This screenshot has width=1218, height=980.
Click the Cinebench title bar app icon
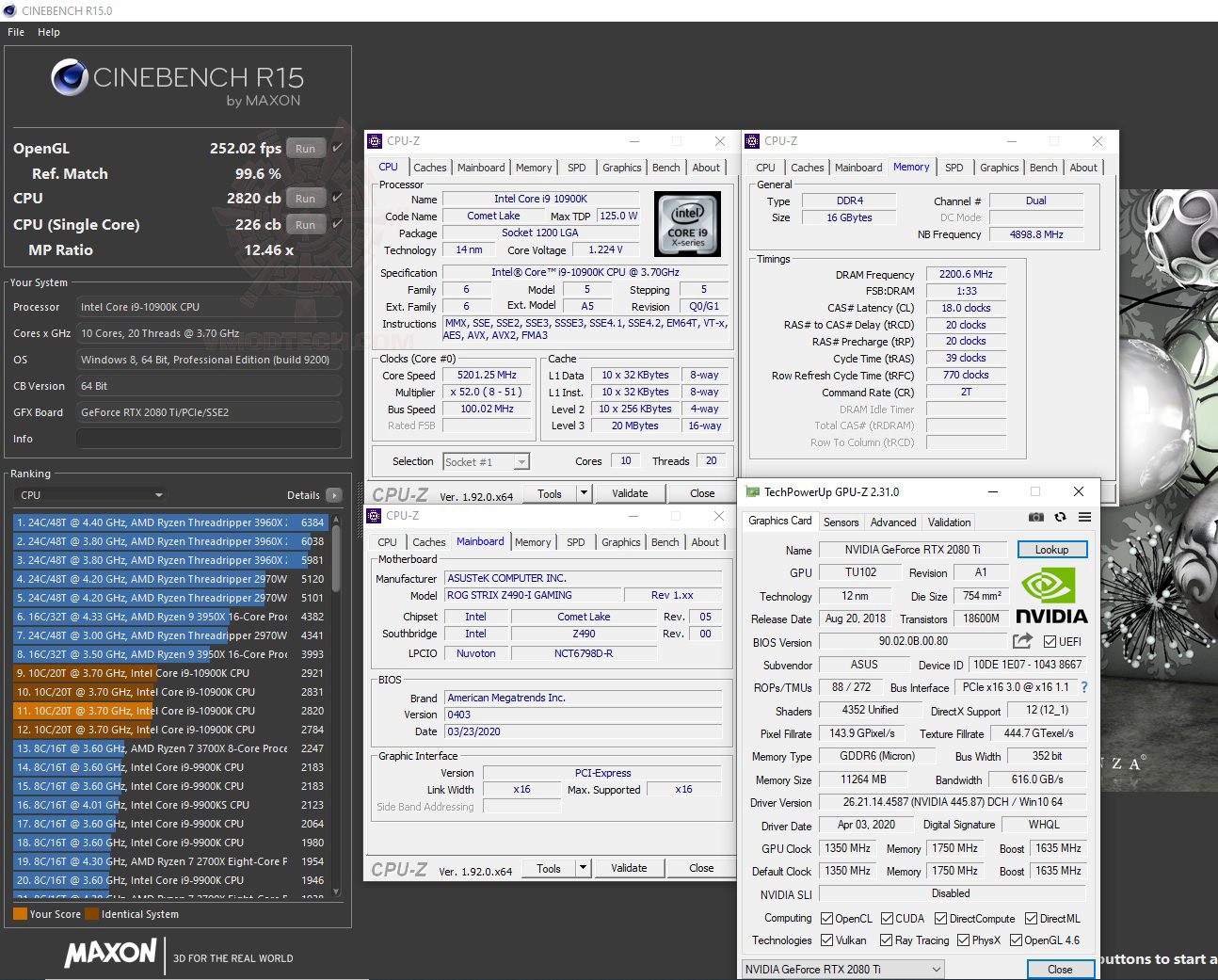[9, 10]
